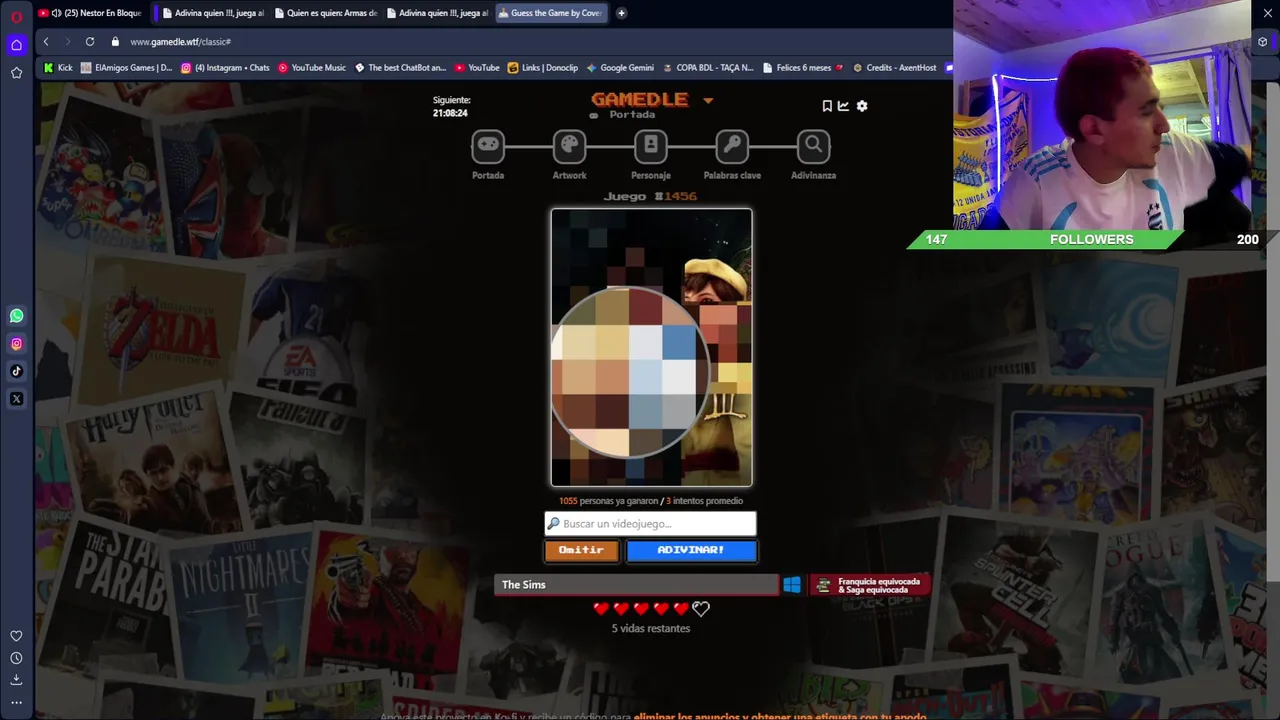Open the bookmarks star in sidebar
This screenshot has height=720, width=1280.
16,73
